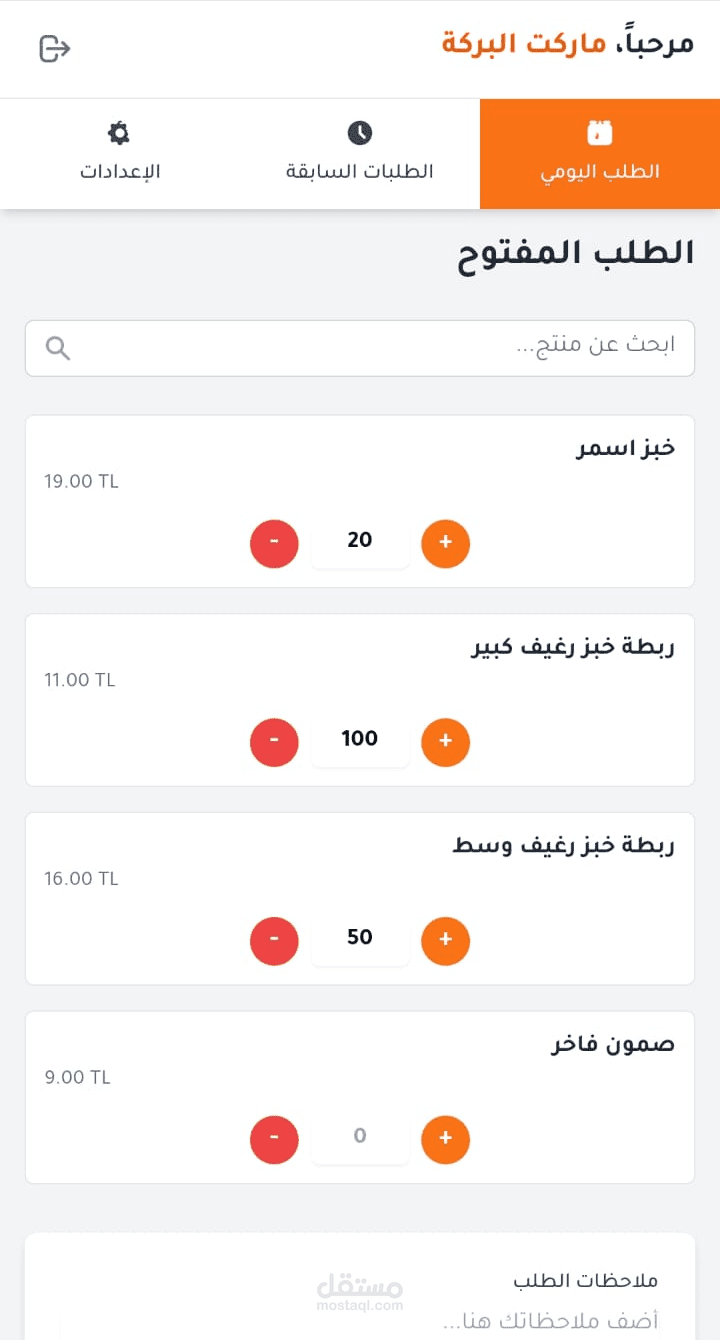
Task: Click the order notes text area
Action: pyautogui.click(x=360, y=1320)
